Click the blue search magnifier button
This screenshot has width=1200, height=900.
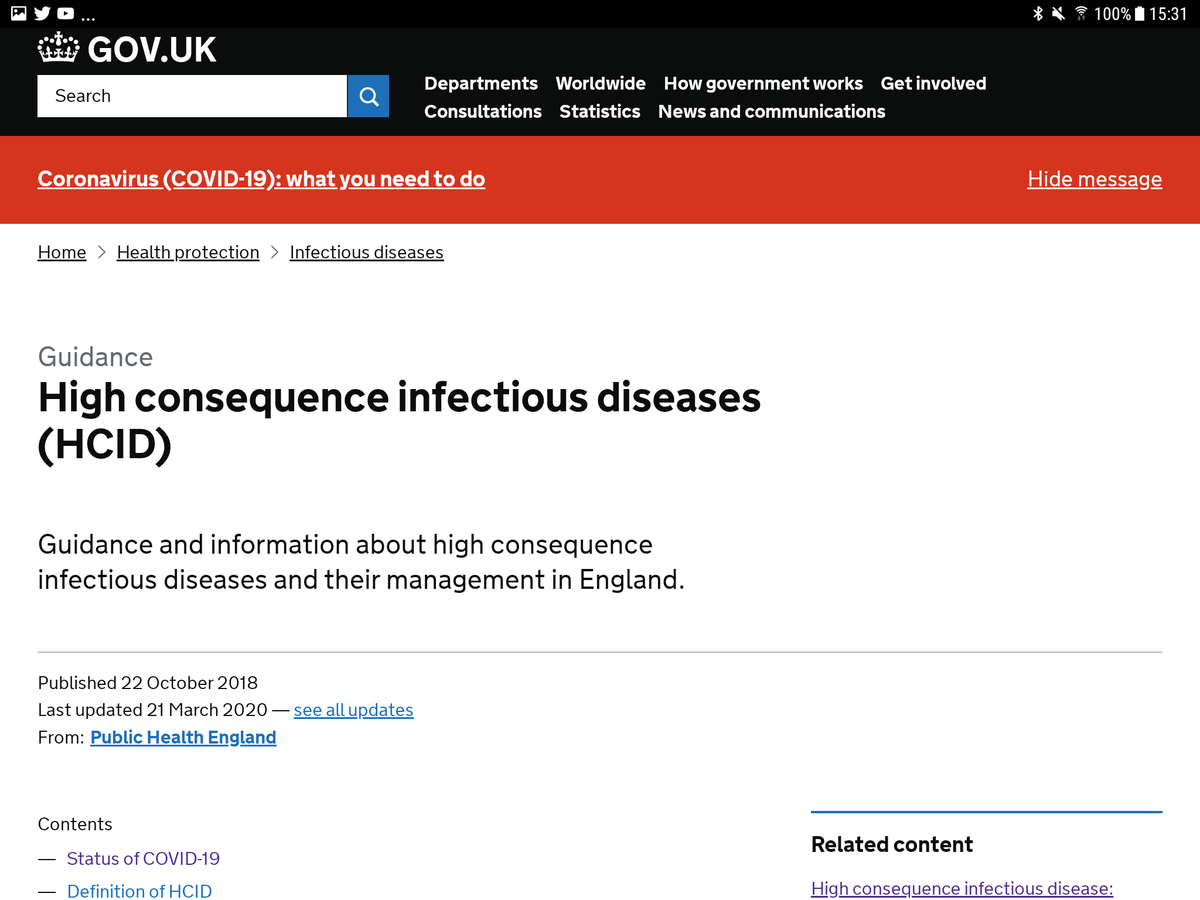368,96
